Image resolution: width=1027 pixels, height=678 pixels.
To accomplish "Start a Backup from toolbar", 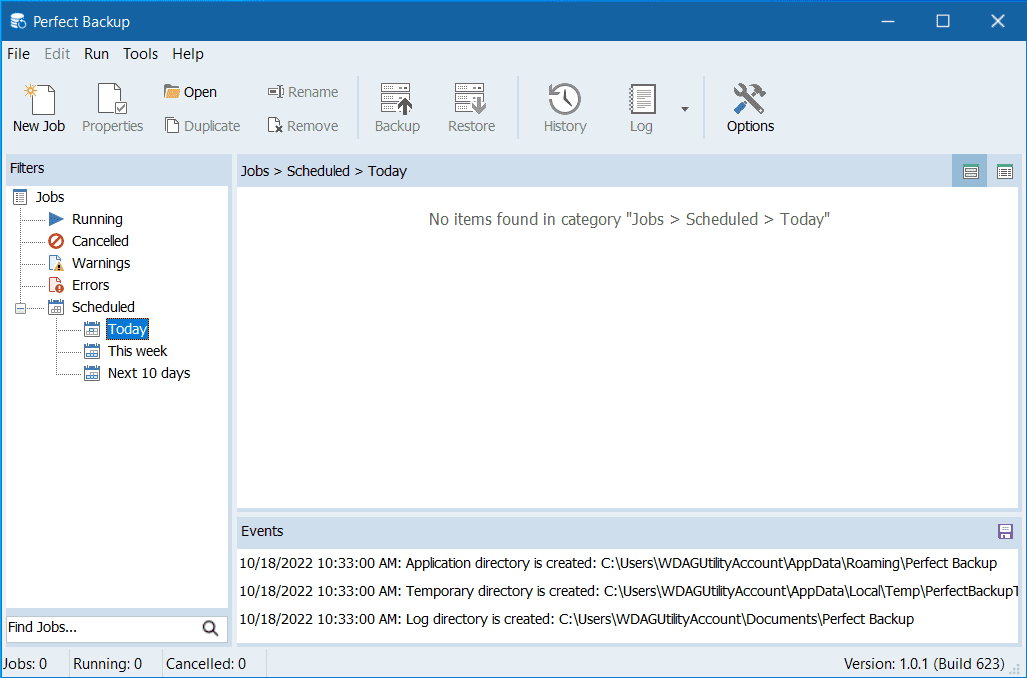I will 397,108.
